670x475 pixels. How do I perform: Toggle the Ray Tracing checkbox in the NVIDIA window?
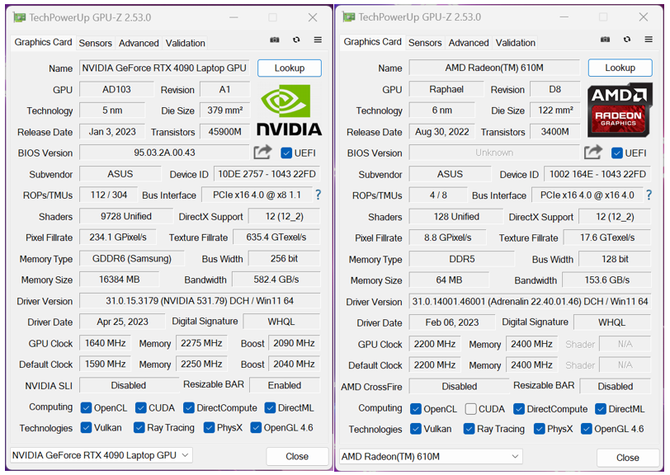139,428
